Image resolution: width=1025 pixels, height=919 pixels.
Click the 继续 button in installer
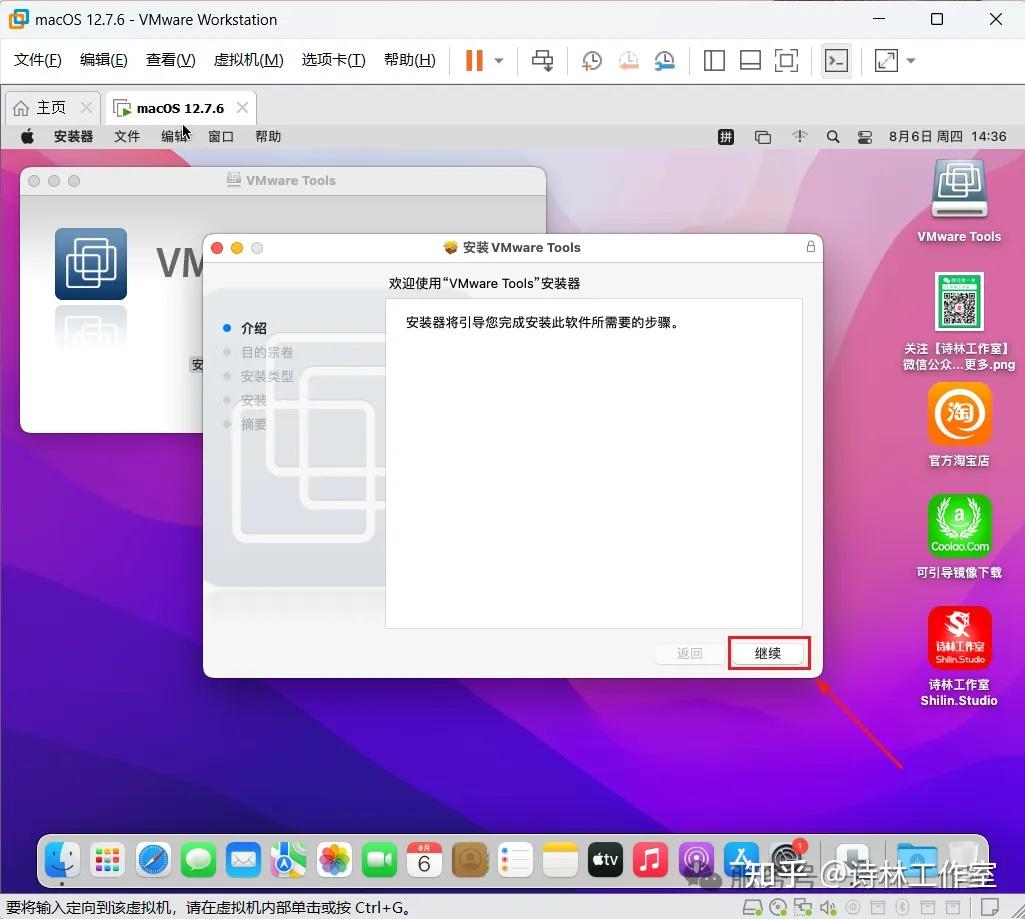pyautogui.click(x=767, y=653)
